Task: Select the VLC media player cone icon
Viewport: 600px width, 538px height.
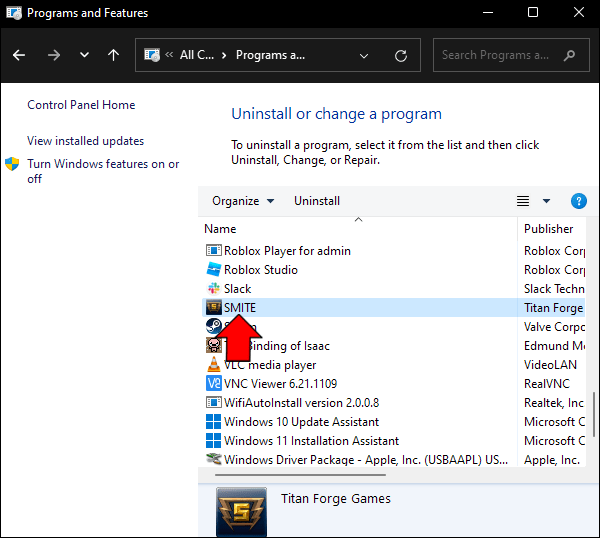Action: [214, 364]
